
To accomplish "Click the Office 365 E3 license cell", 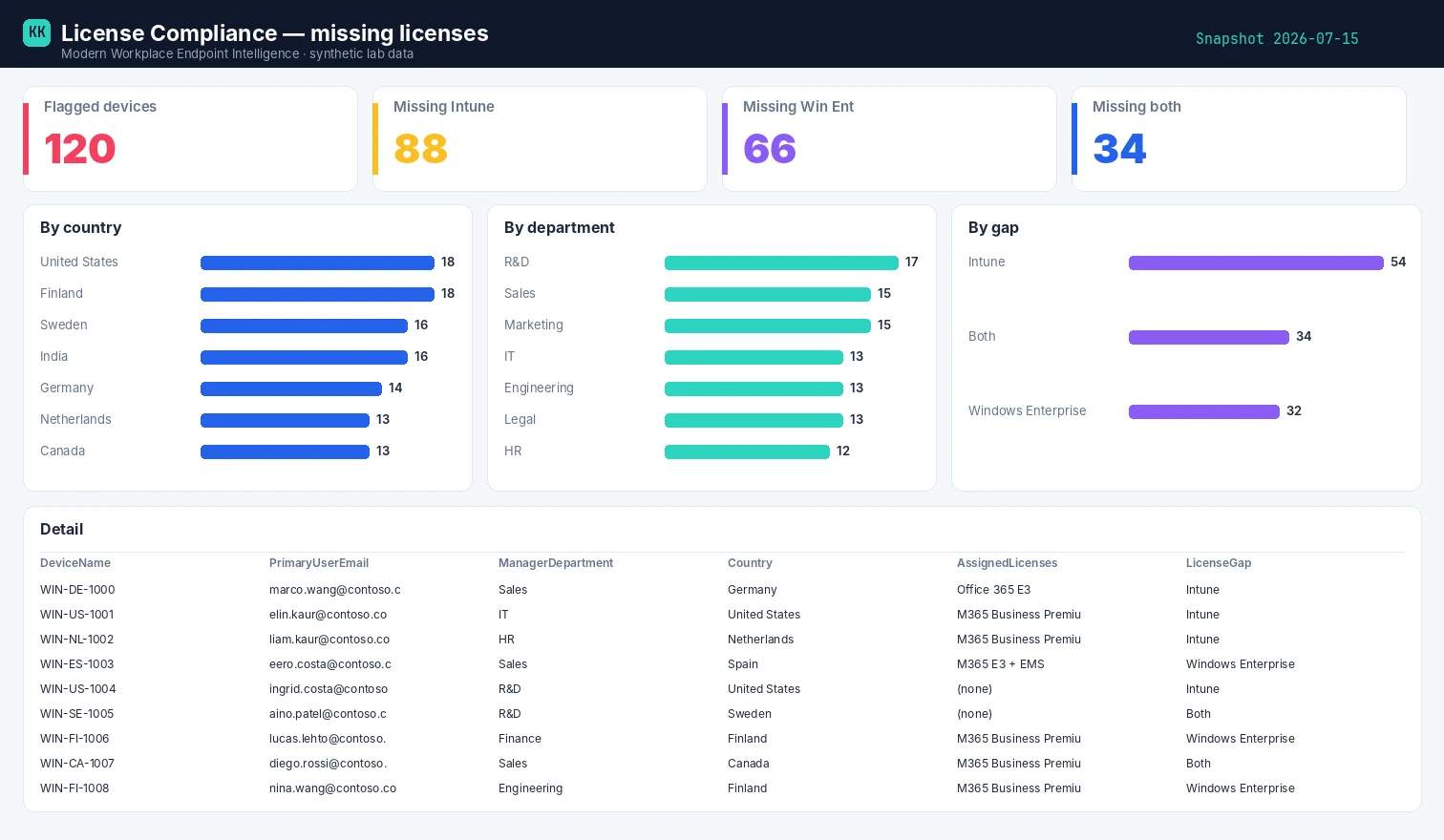I will [x=994, y=590].
